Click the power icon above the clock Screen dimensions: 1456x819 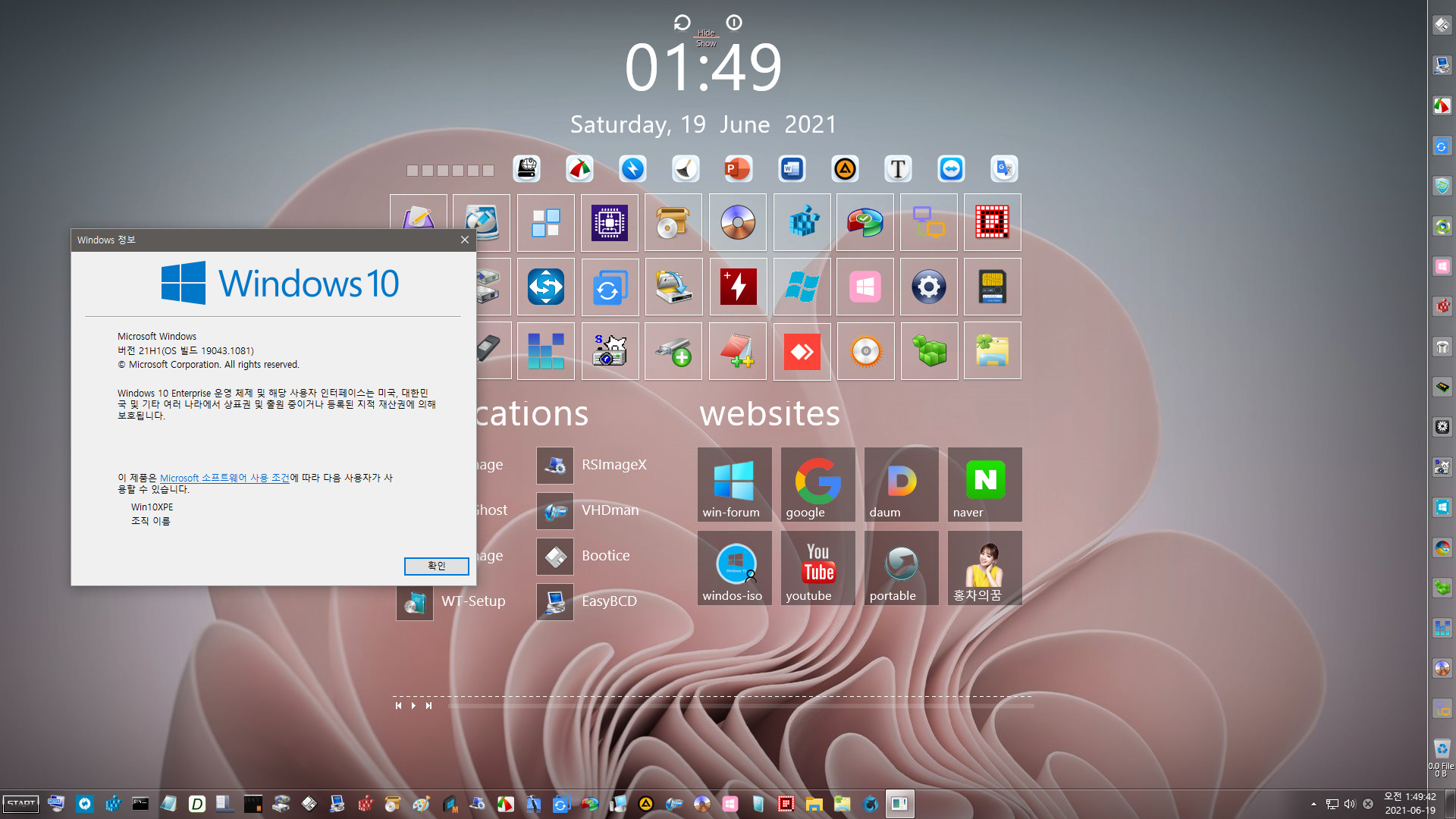point(734,23)
